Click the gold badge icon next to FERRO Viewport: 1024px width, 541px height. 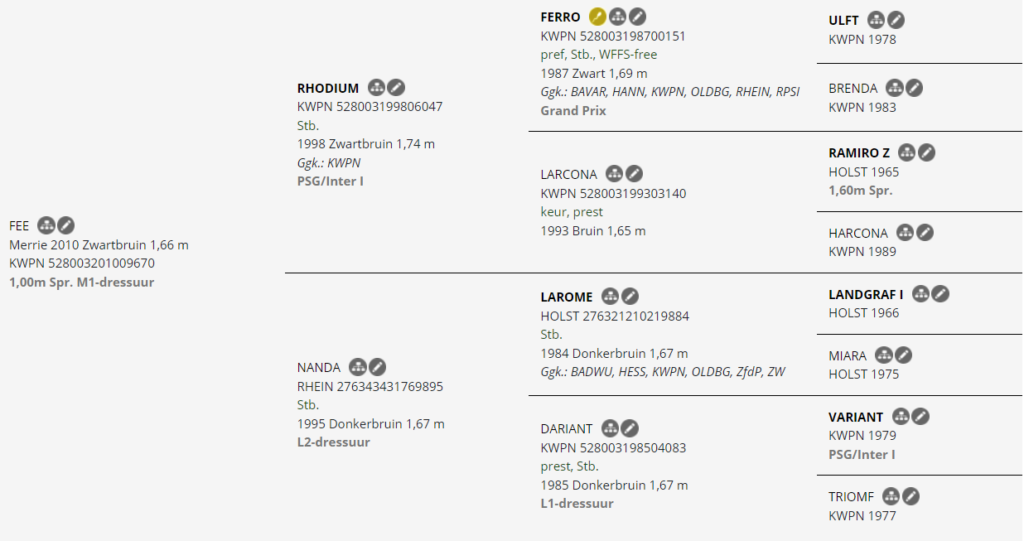click(x=598, y=16)
